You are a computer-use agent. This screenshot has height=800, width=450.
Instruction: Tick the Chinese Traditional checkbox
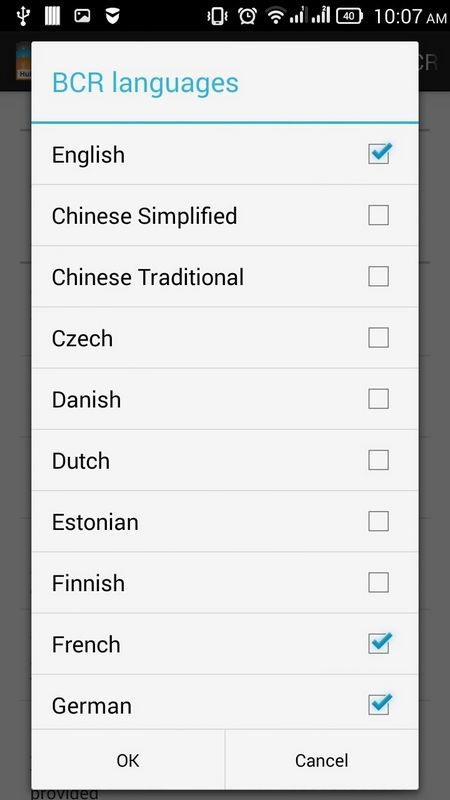(379, 277)
